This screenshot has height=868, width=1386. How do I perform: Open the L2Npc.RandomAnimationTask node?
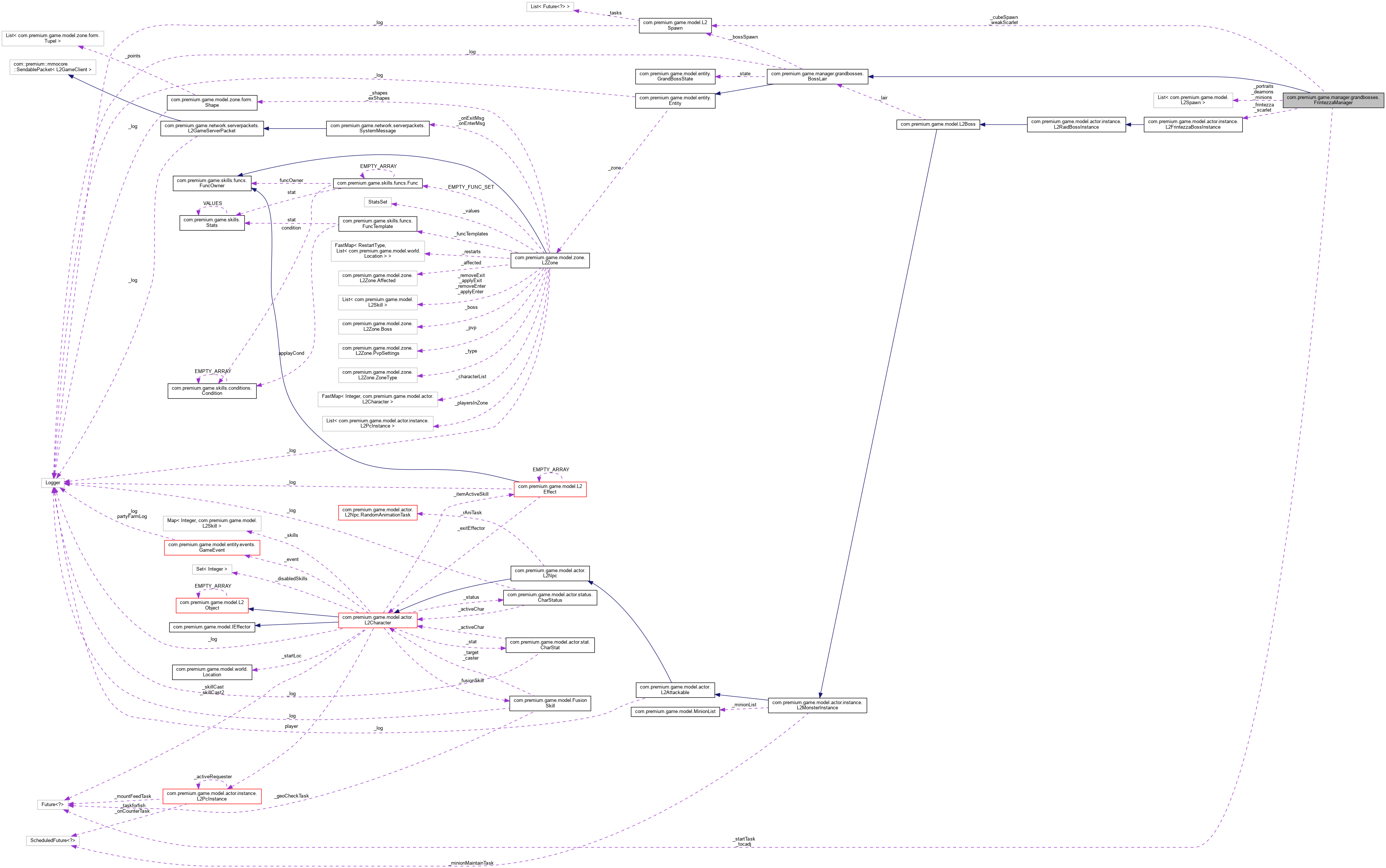377,512
